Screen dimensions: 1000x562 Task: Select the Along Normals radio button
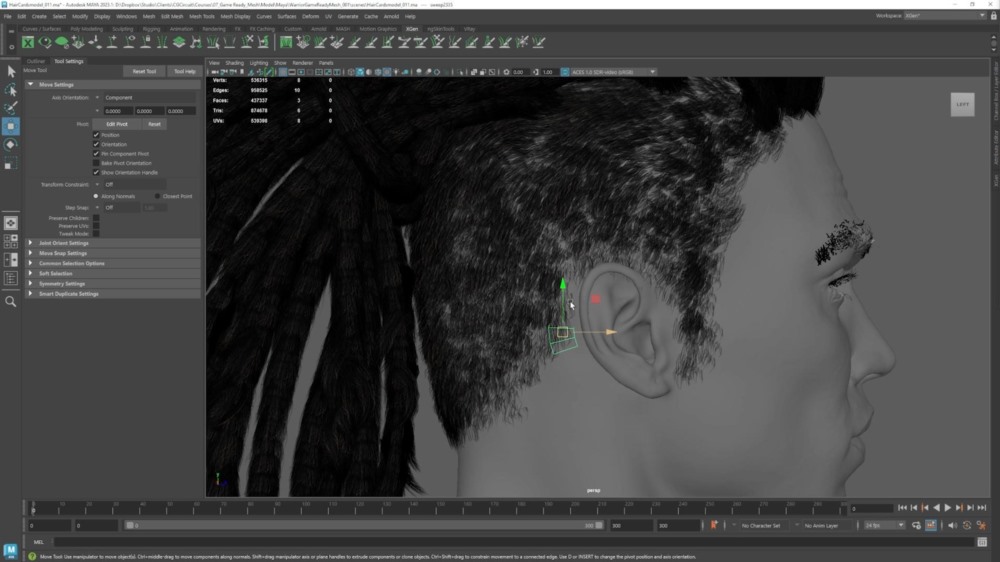tap(96, 196)
